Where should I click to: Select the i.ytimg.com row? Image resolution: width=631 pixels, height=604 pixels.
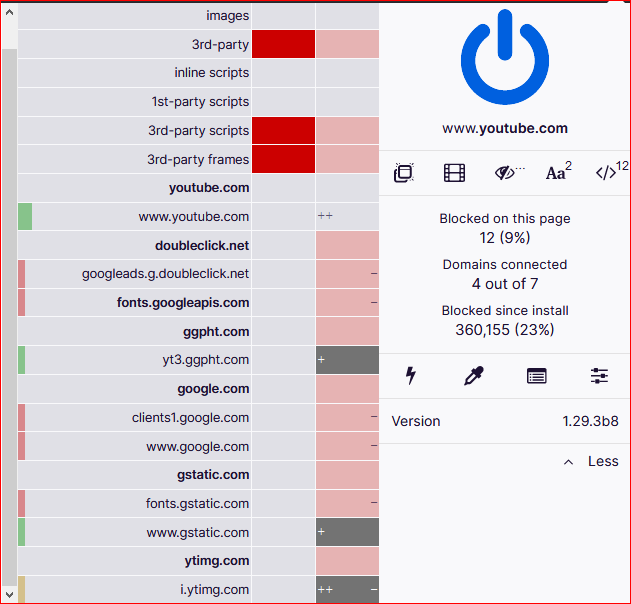coord(134,590)
